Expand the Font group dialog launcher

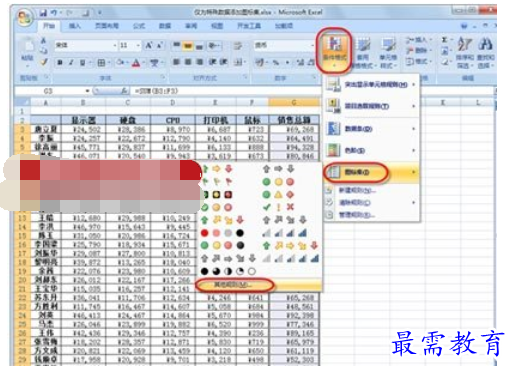click(x=163, y=77)
